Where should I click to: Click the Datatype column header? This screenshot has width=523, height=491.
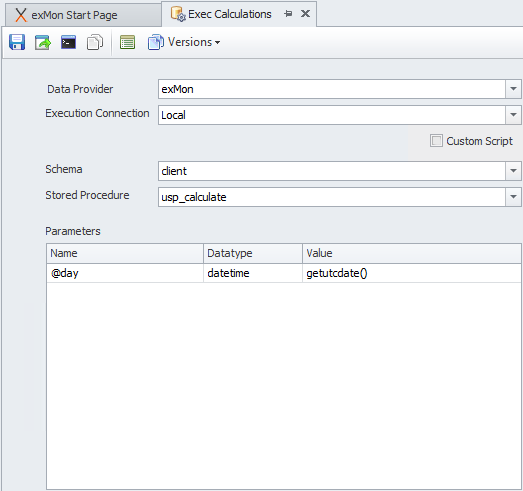[253, 253]
